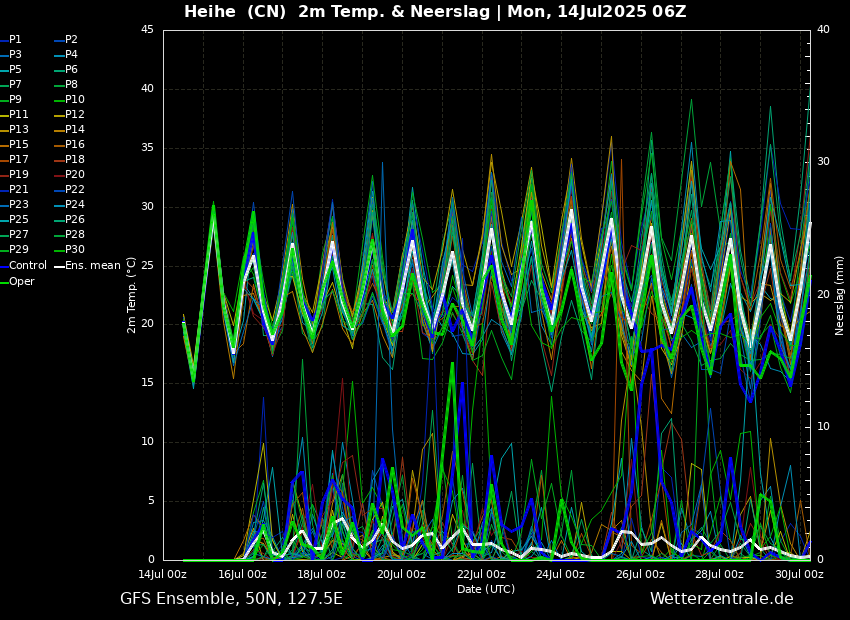Select the P15 legend entry
Image resolution: width=850 pixels, height=620 pixels.
19,145
